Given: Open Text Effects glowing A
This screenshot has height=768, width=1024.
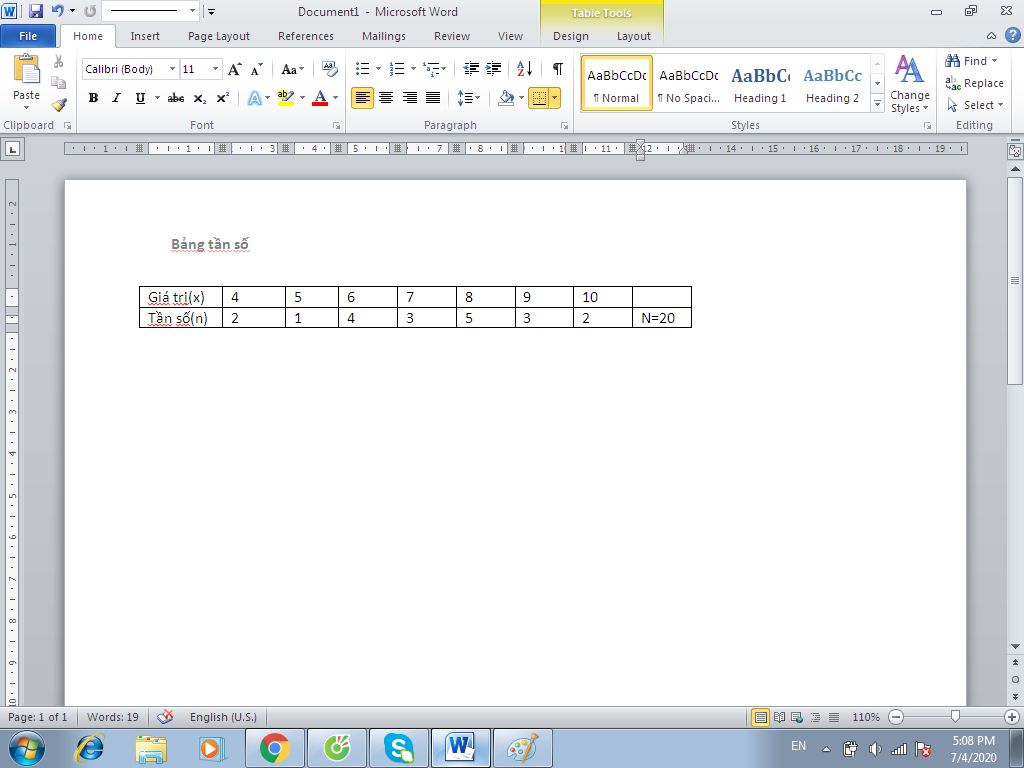Looking at the screenshot, I should tap(255, 98).
